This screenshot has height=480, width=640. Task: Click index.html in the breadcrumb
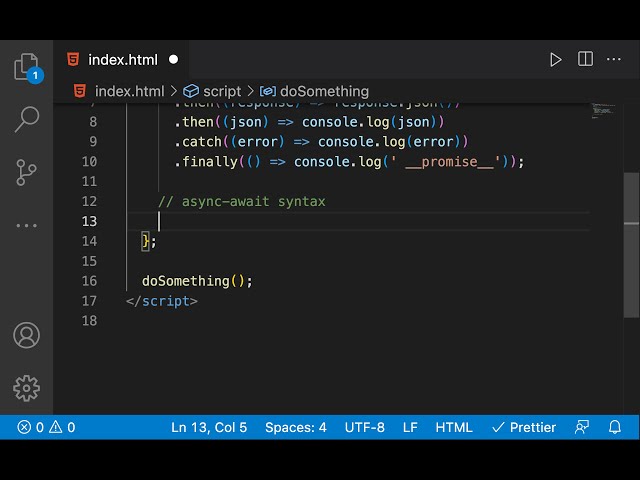click(129, 91)
